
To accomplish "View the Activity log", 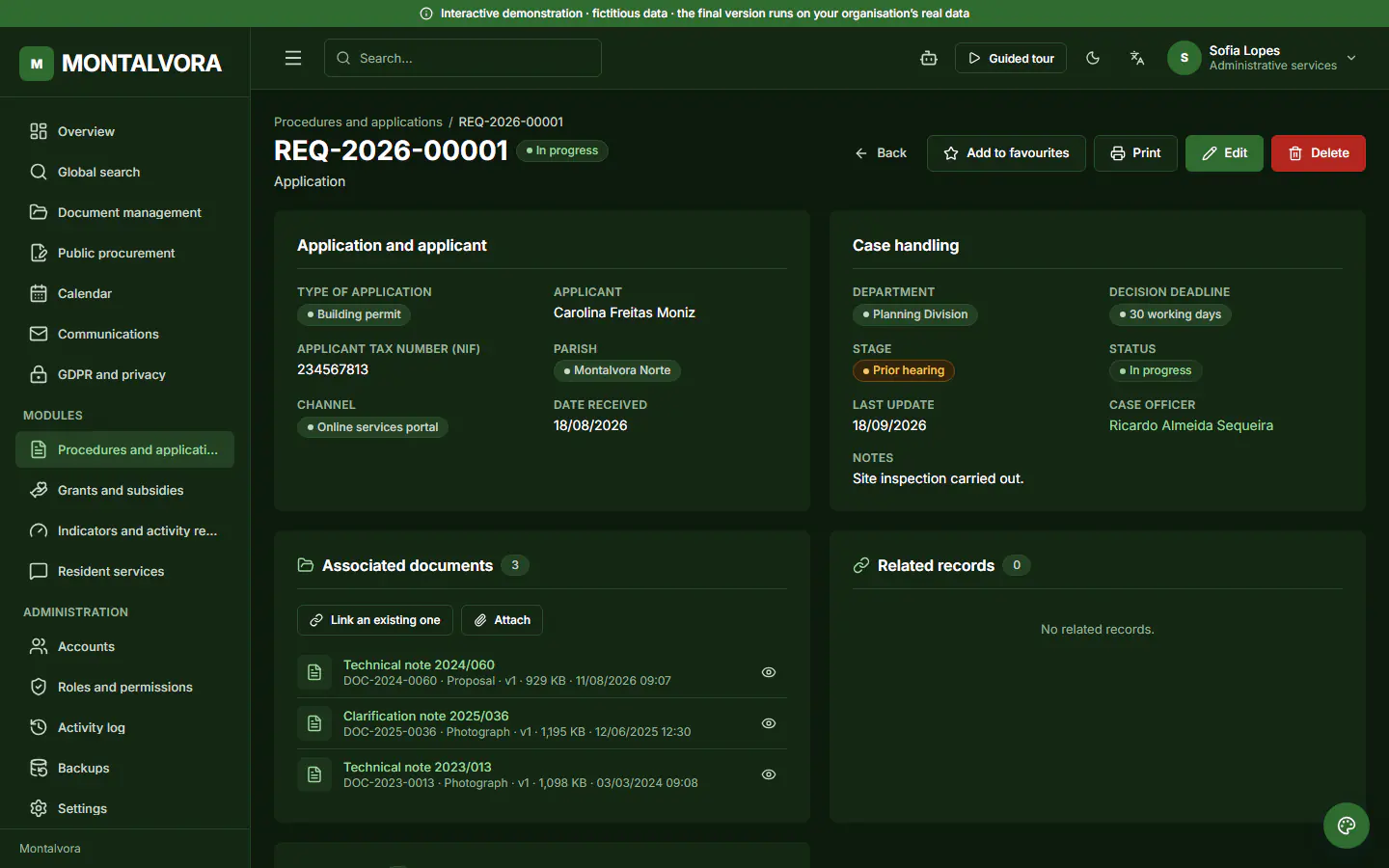I will [124, 727].
